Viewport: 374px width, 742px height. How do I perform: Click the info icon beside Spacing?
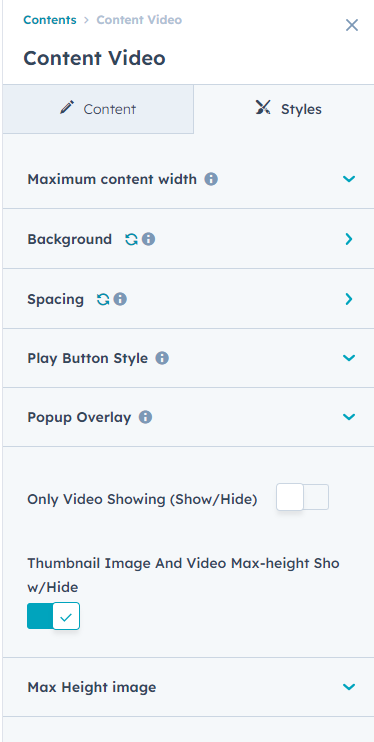(120, 300)
